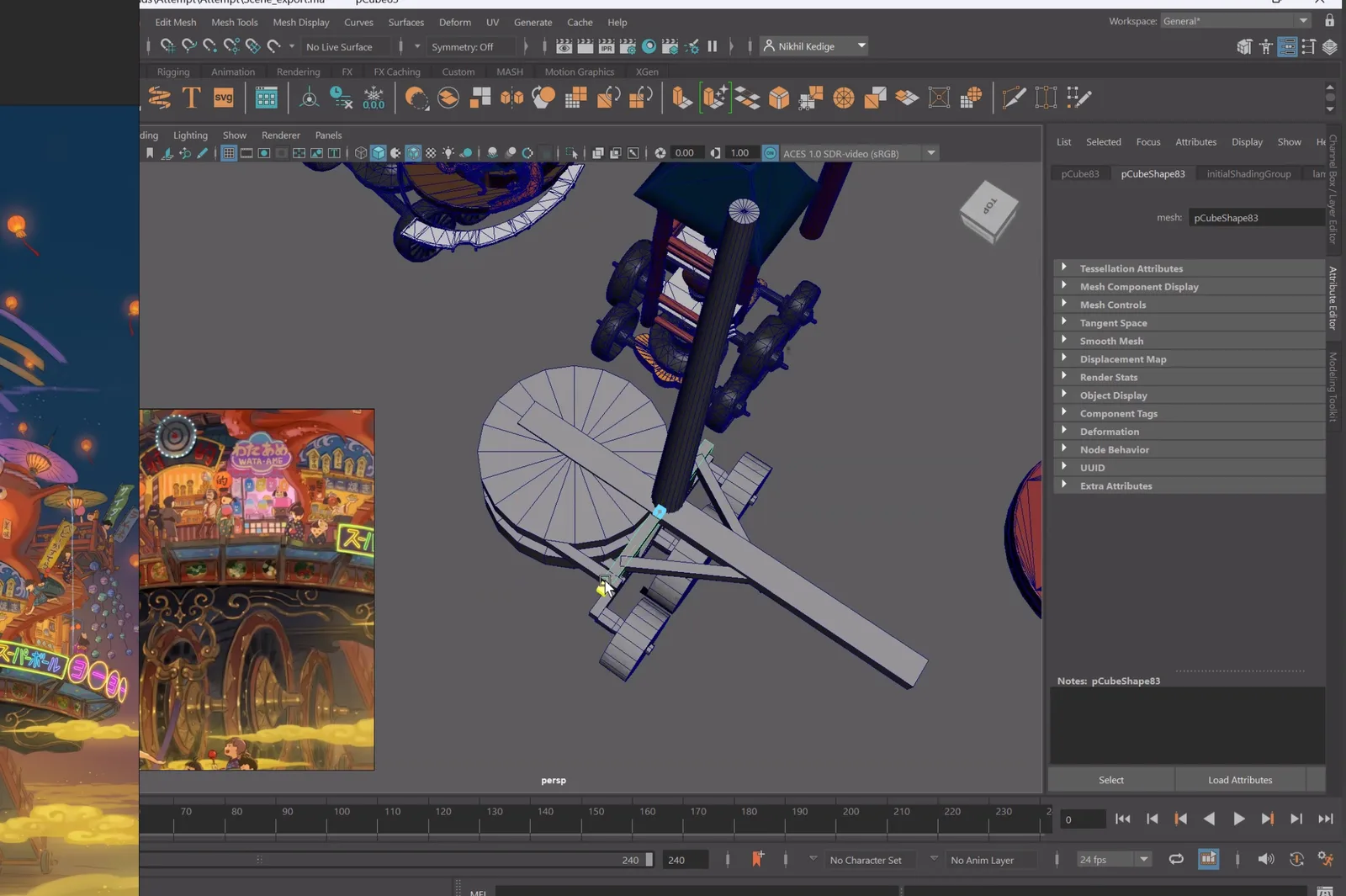The height and width of the screenshot is (896, 1346).
Task: Click the mesh name field pCubeShape83
Action: pyautogui.click(x=1257, y=218)
